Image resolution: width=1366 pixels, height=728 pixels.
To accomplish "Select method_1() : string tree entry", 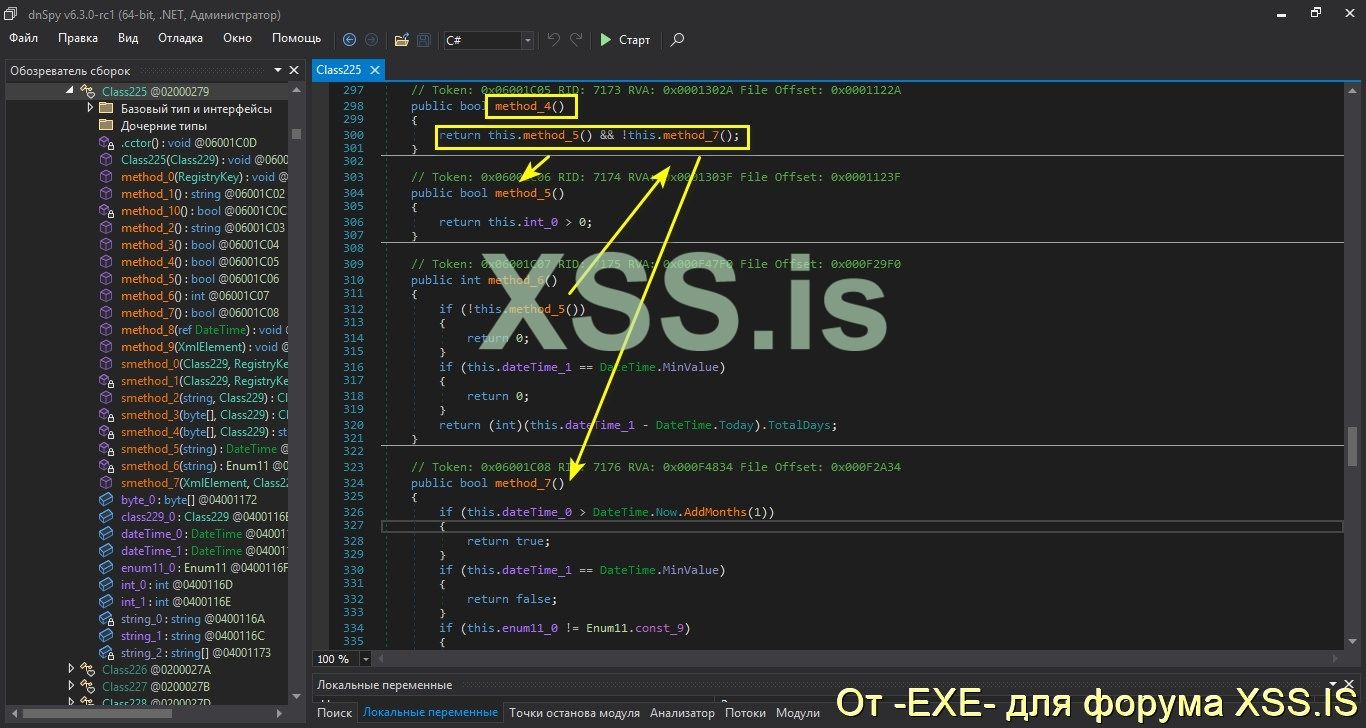I will [203, 194].
